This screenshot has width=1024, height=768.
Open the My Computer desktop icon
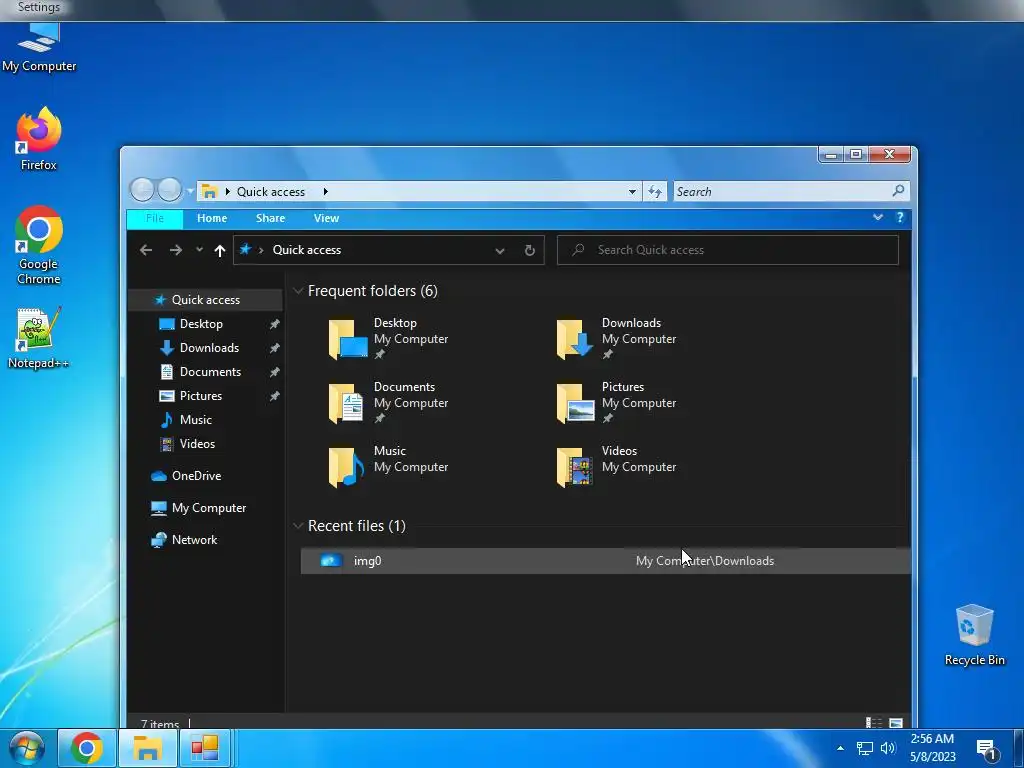click(39, 47)
